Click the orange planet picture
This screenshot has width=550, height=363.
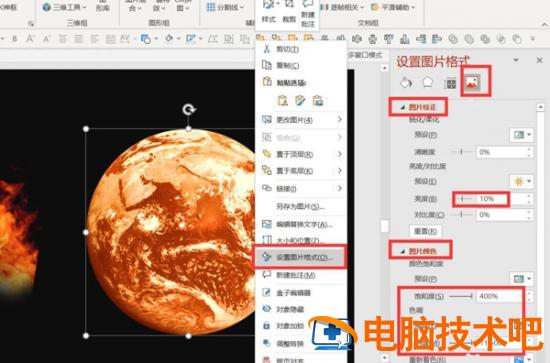171,232
